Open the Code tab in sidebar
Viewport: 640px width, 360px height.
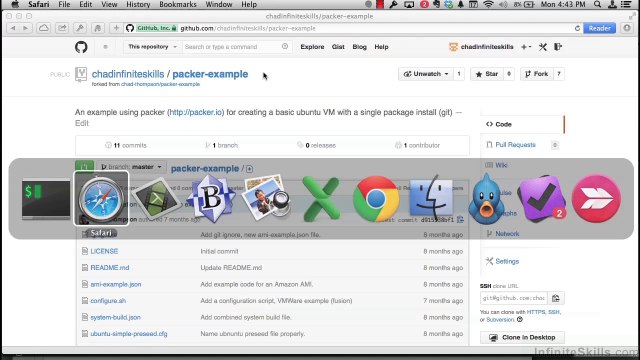[x=522, y=124]
